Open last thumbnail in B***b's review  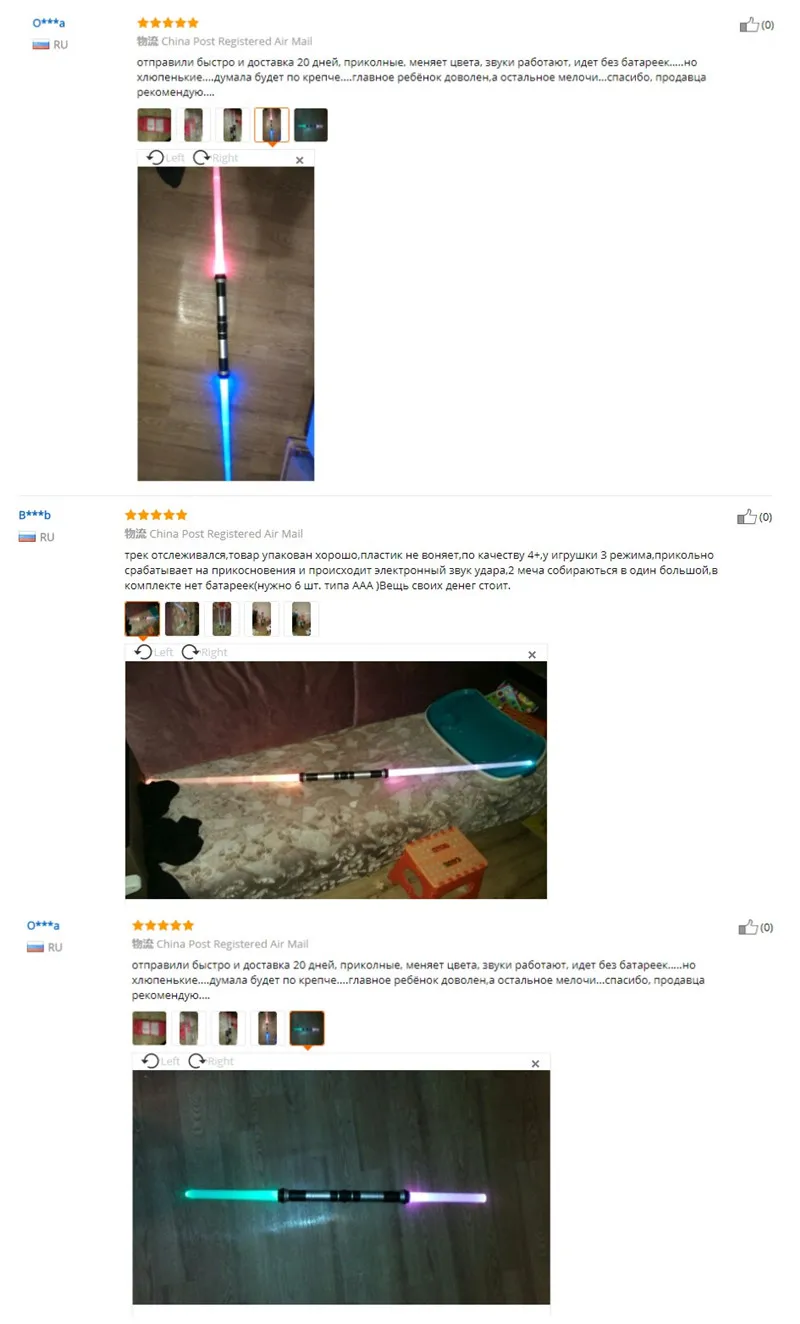pyautogui.click(x=300, y=619)
